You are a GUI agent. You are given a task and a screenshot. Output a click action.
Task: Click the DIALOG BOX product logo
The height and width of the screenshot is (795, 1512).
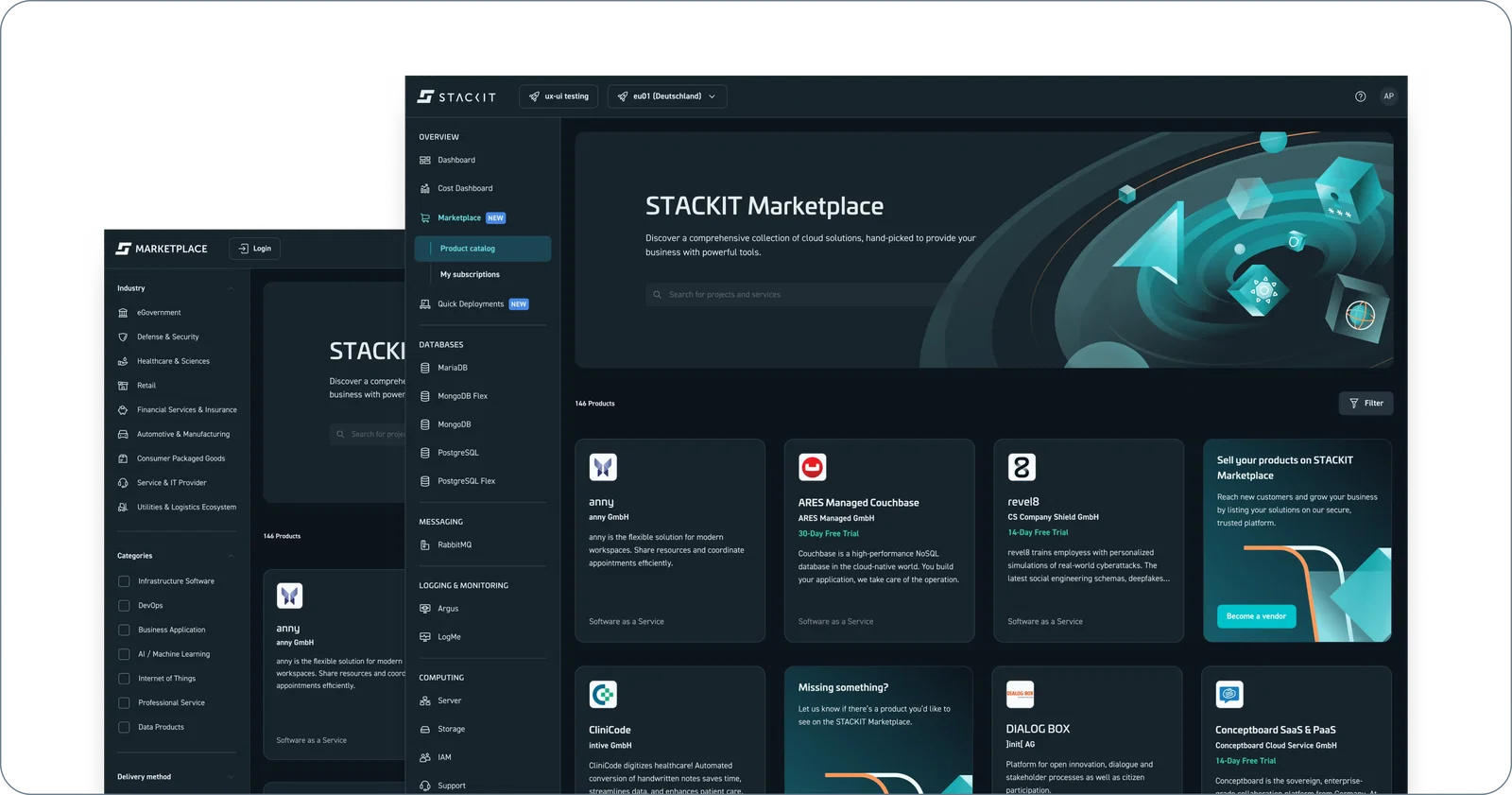[x=1020, y=694]
